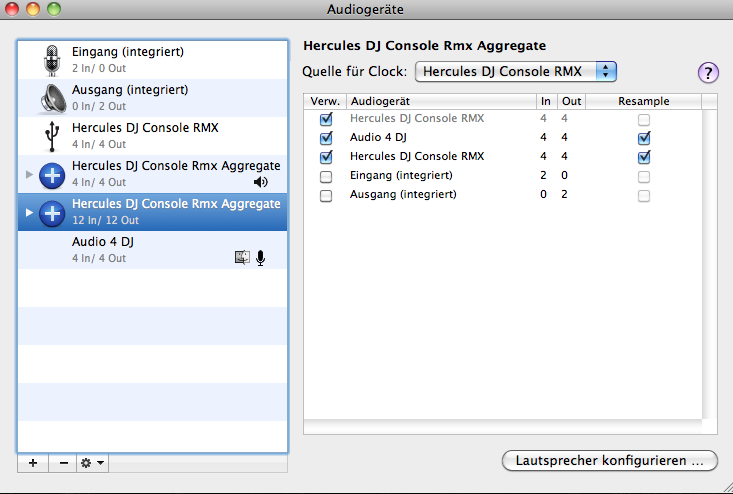The width and height of the screenshot is (733, 494).
Task: Select Ausgang (integriert) in the device list
Action: pyautogui.click(x=152, y=98)
